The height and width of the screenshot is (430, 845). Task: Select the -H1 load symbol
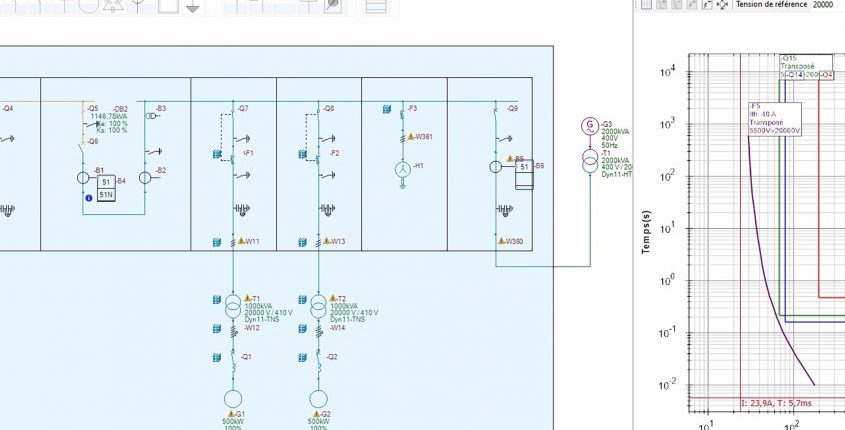pos(403,170)
